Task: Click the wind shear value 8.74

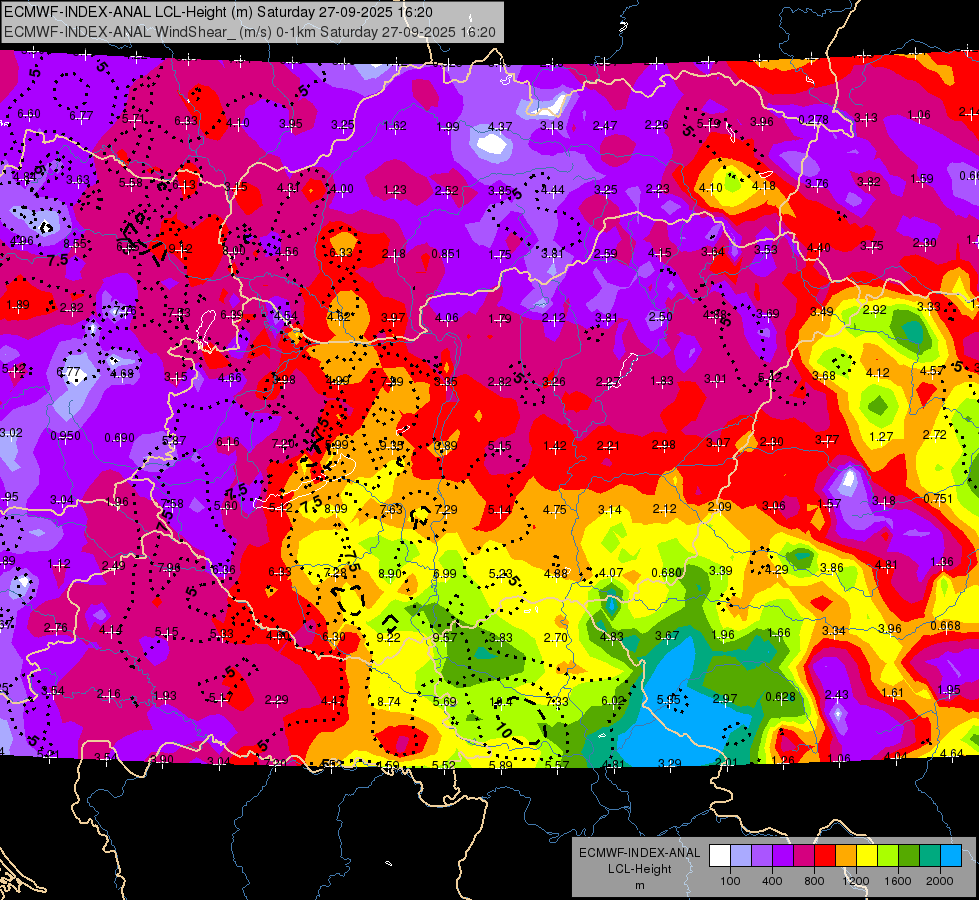Action: point(388,702)
